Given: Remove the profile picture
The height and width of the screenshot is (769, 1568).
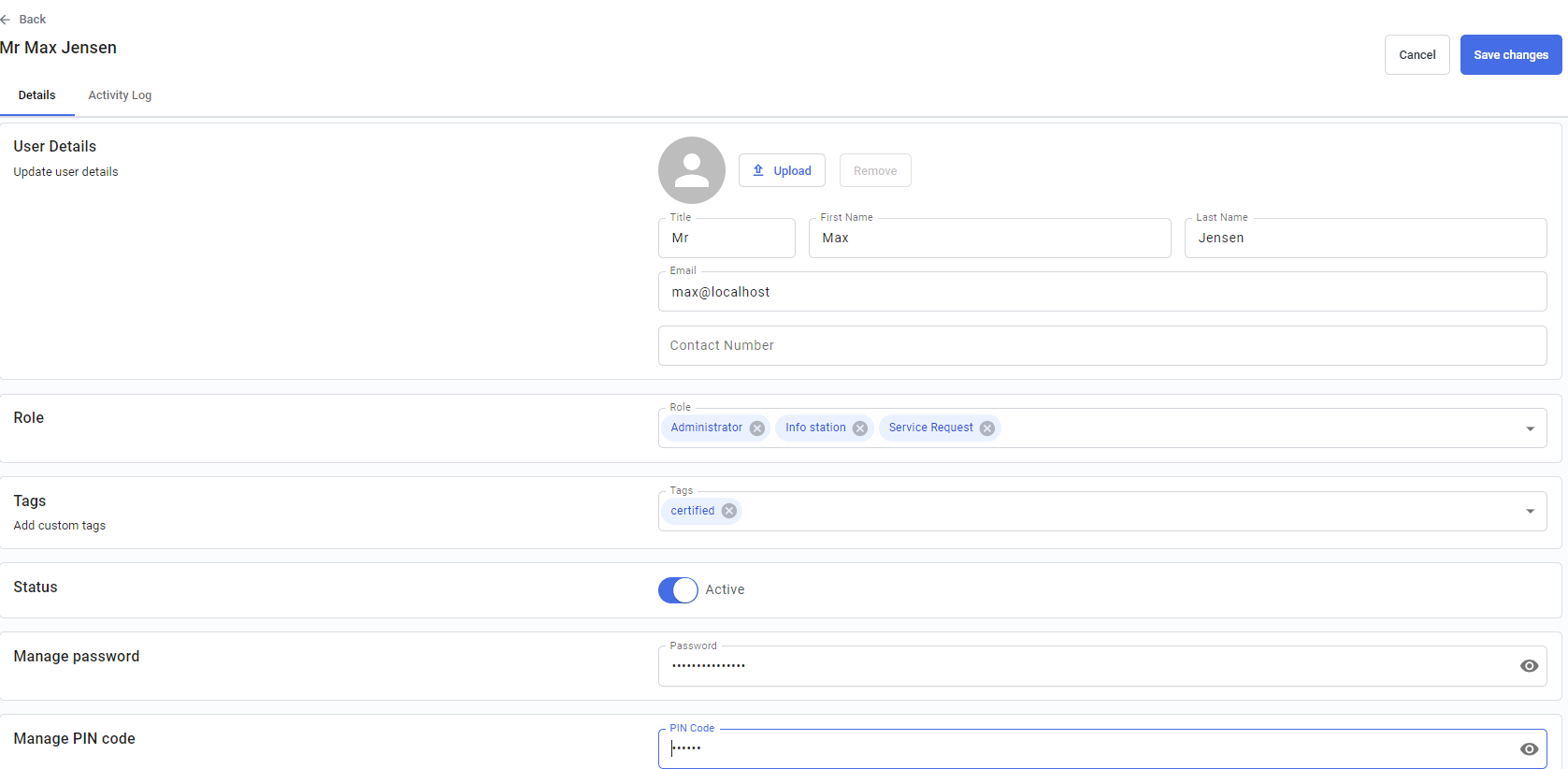Looking at the screenshot, I should [875, 170].
